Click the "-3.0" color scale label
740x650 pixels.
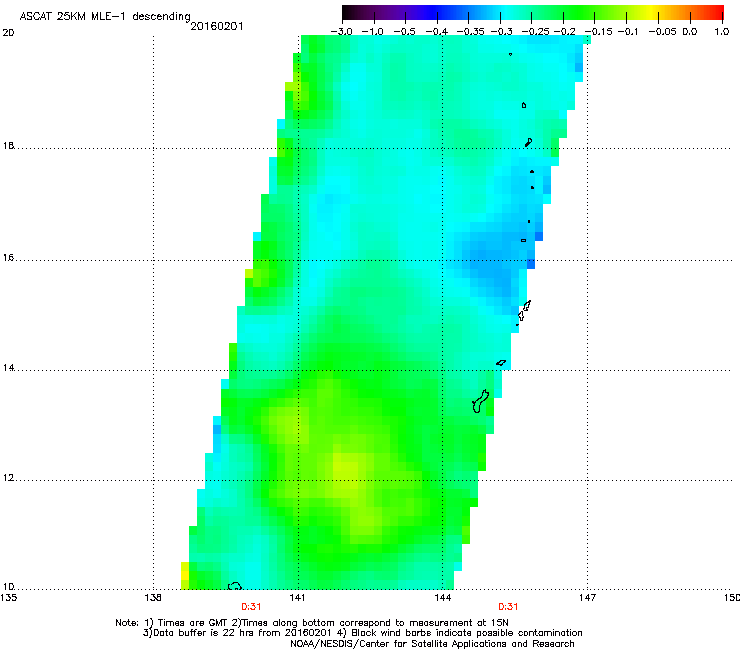(x=341, y=32)
